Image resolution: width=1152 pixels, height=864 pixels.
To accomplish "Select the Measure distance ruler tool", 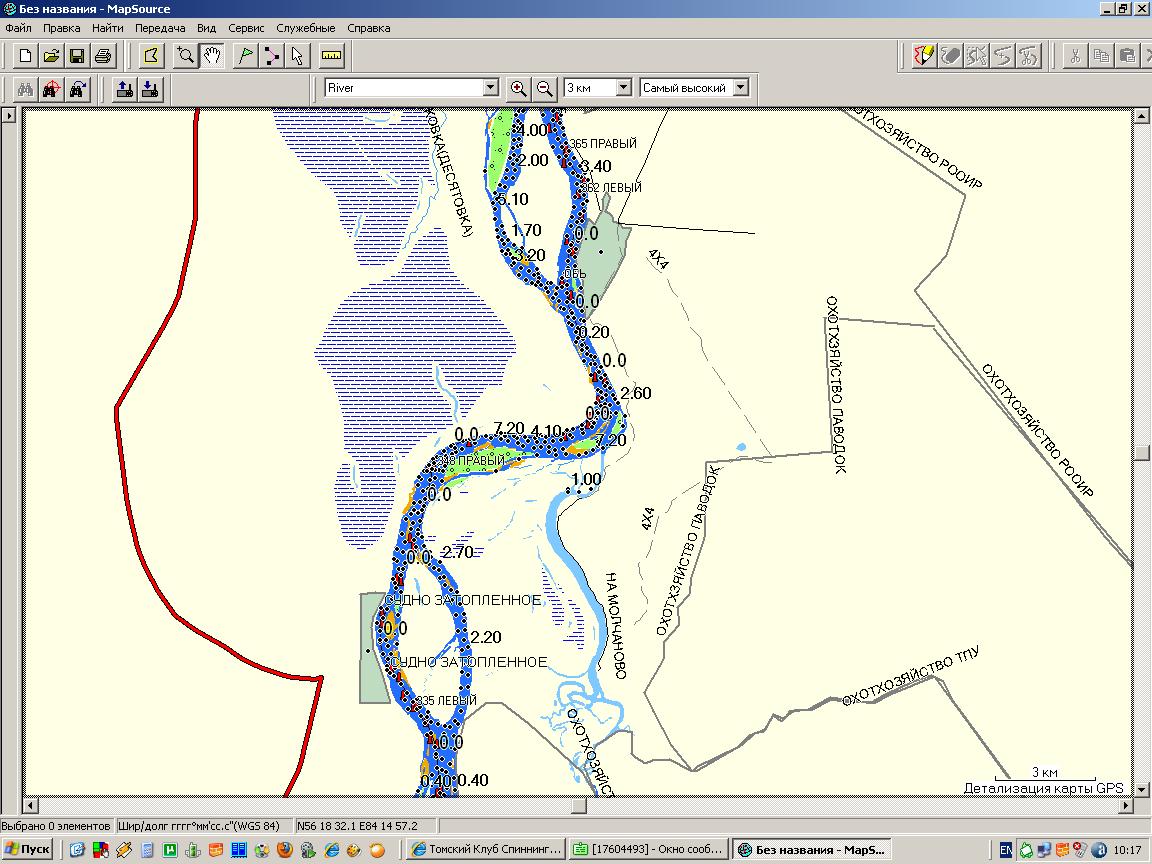I will tap(331, 55).
